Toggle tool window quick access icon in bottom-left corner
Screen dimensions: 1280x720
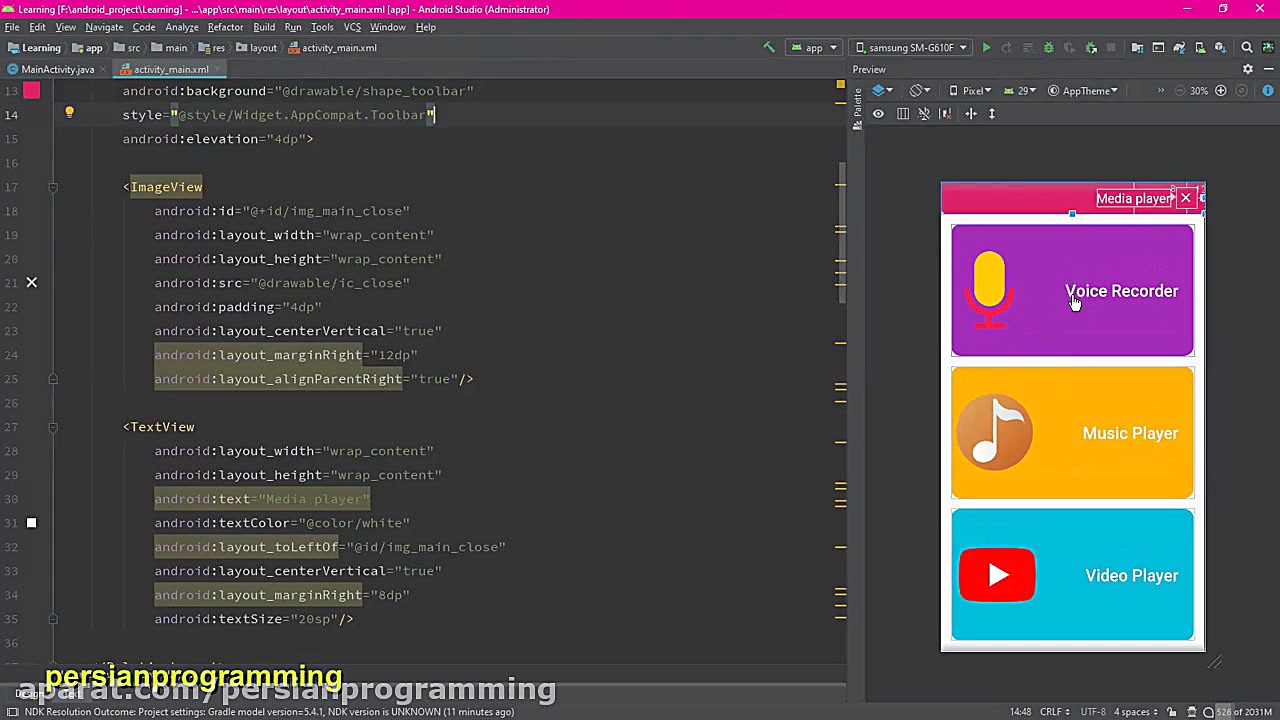(13, 712)
